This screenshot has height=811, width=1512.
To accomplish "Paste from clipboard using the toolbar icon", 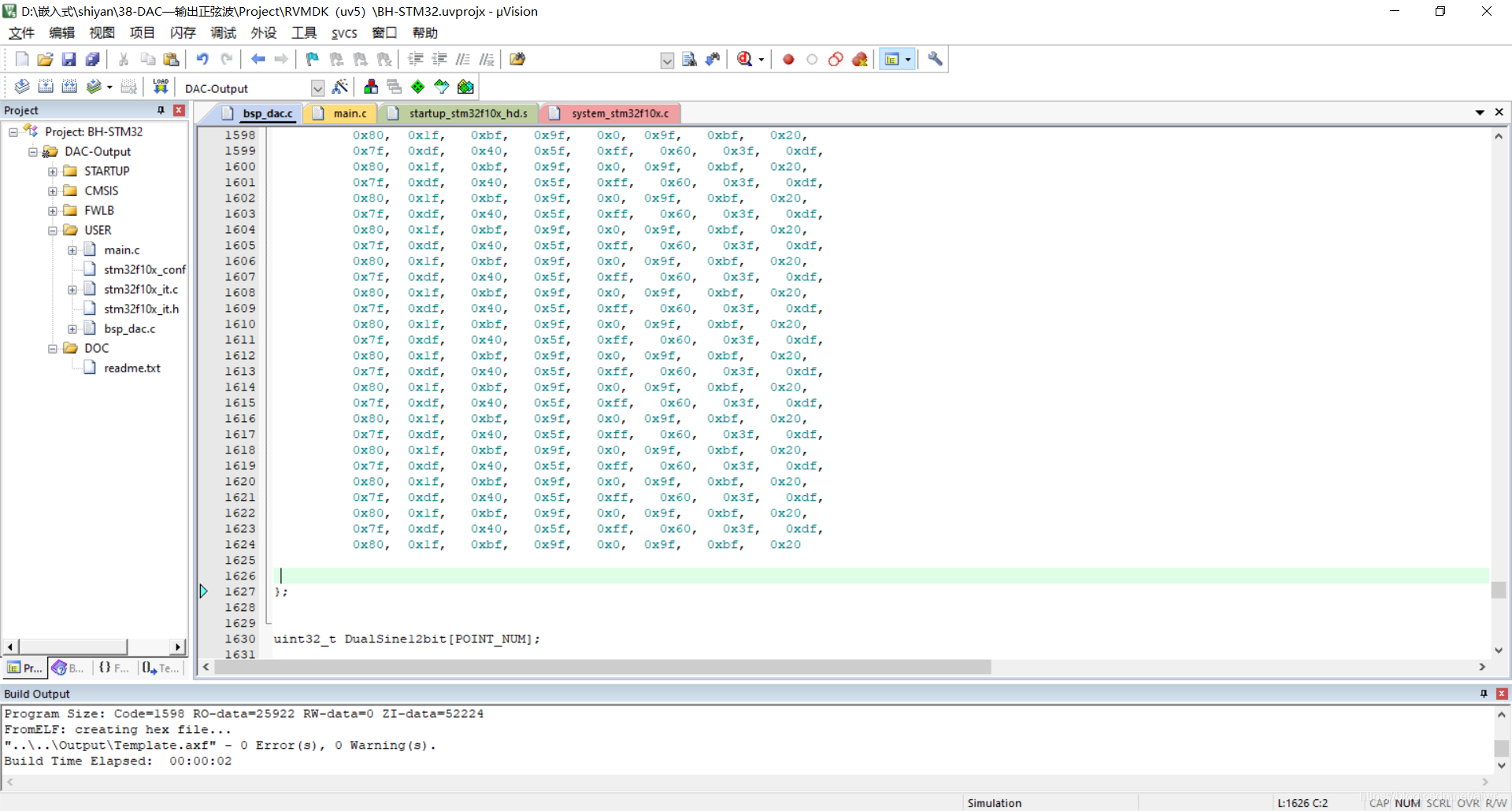I will 171,59.
